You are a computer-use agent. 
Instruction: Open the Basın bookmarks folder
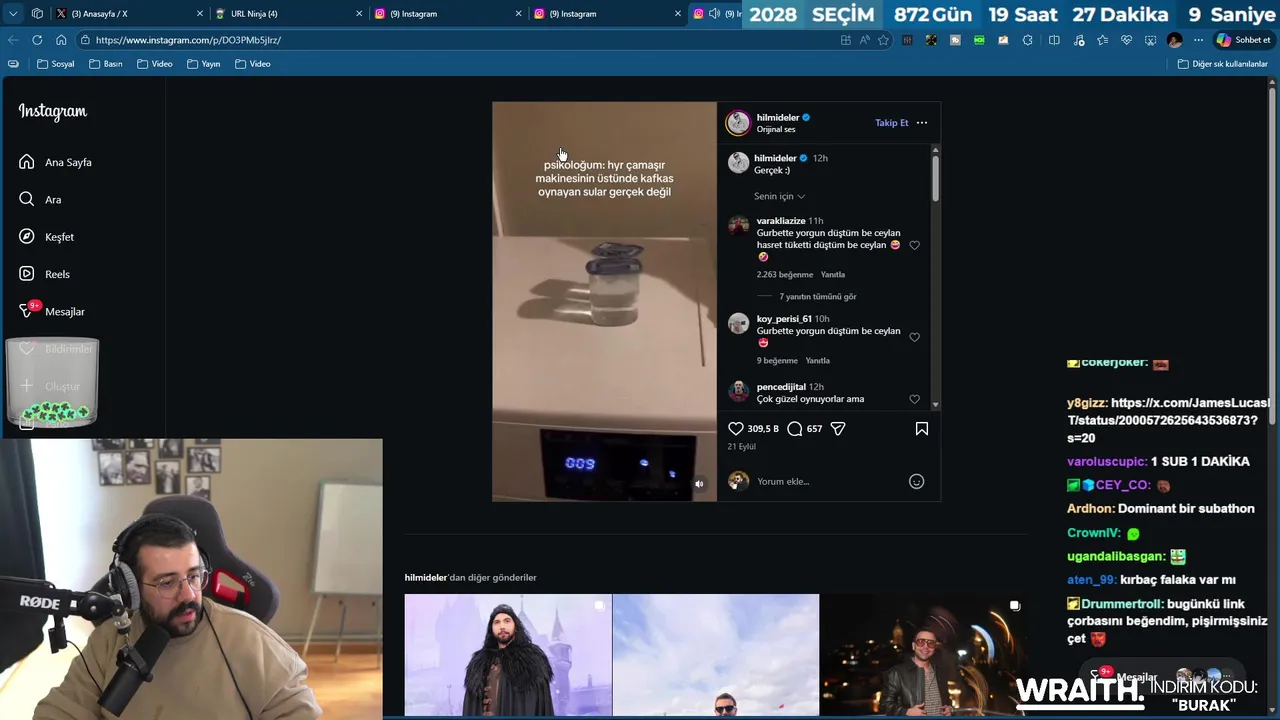pos(106,64)
